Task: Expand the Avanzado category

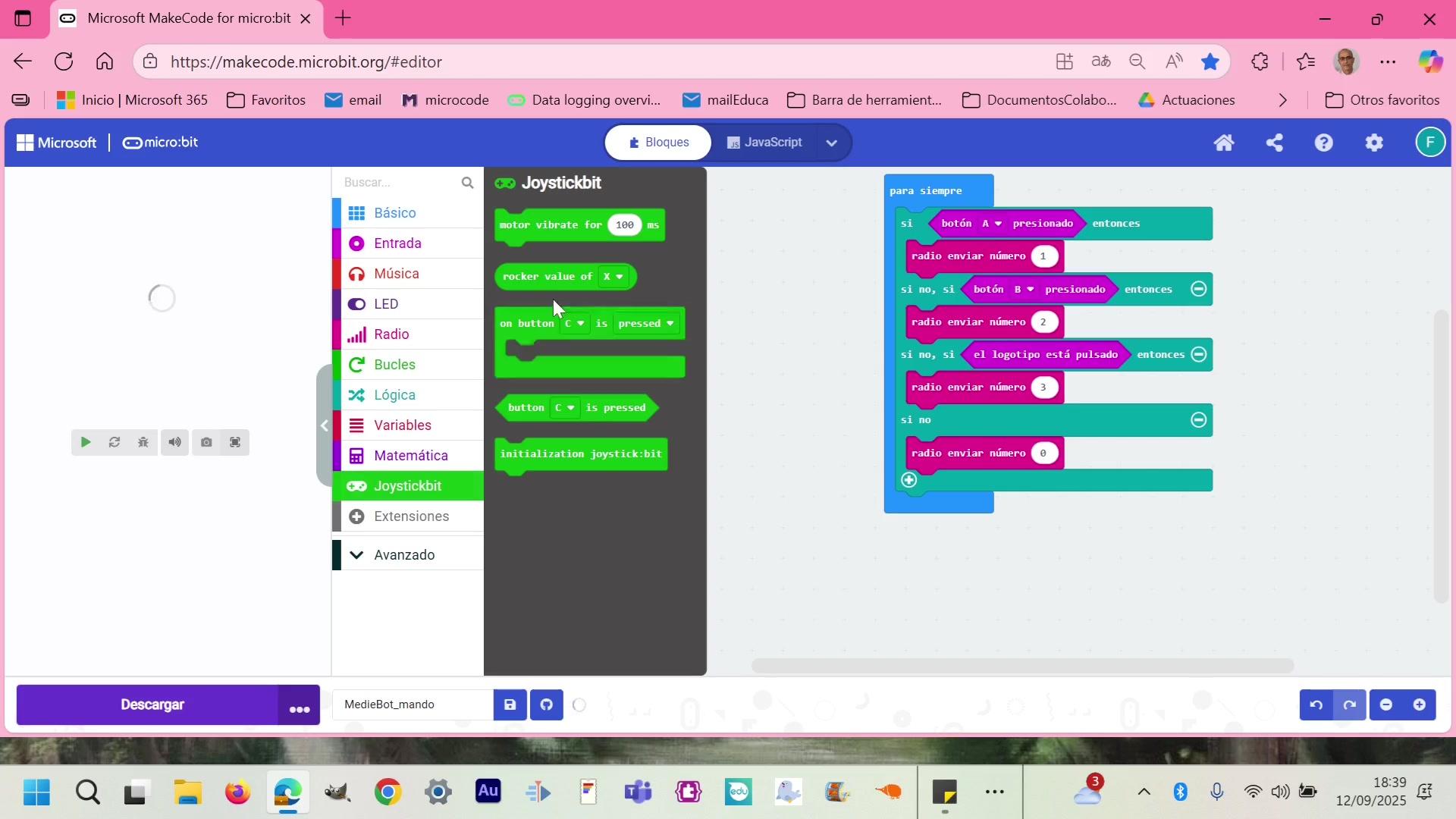Action: 403,555
